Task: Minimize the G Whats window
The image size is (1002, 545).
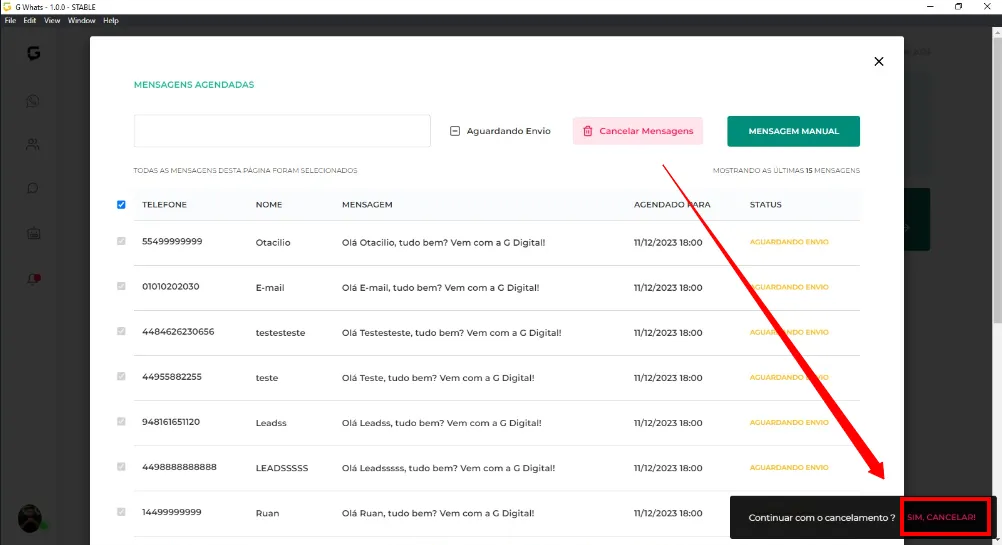Action: pos(930,6)
